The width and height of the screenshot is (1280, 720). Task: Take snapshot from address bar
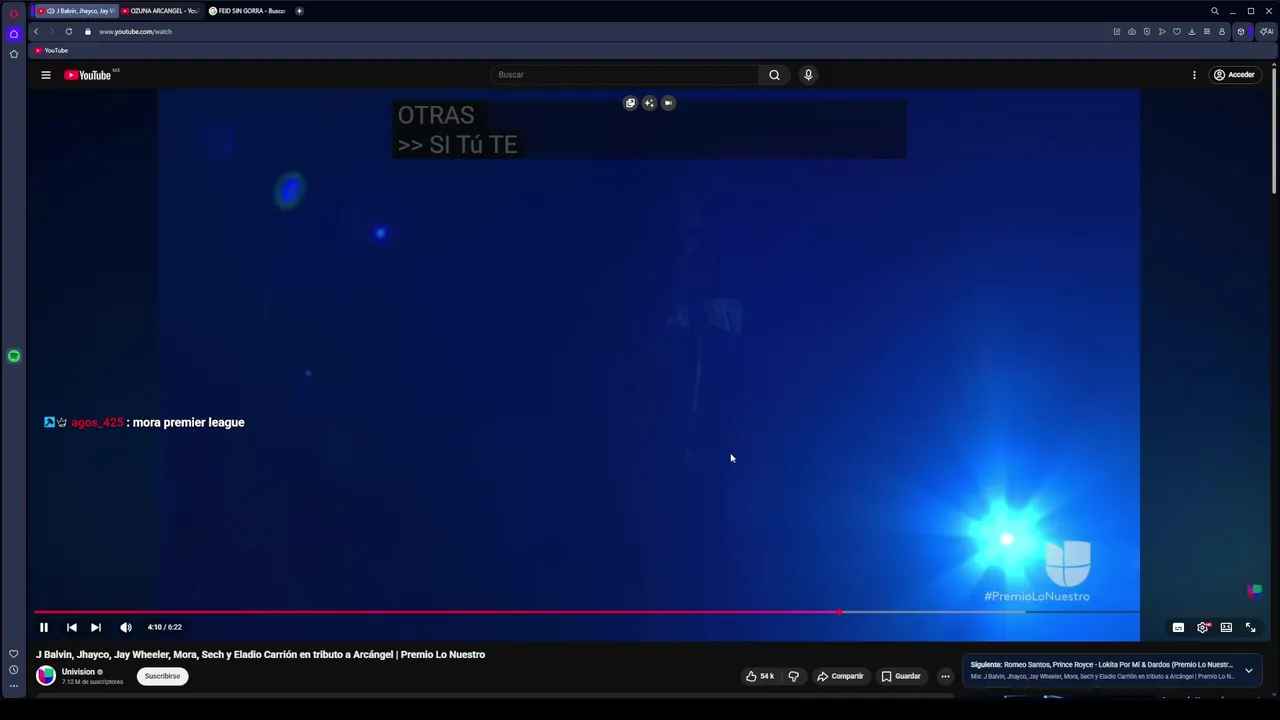pyautogui.click(x=1132, y=31)
